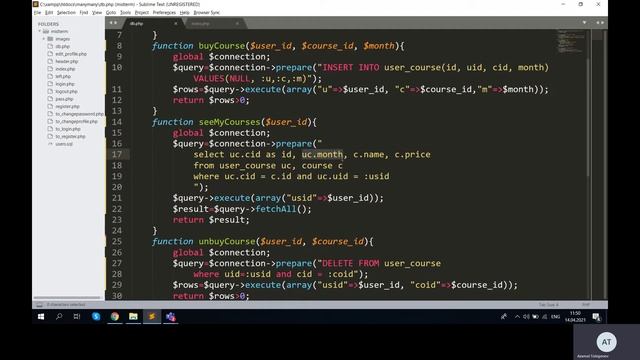Switch to the db.php editor tab
640x360 pixels.
coord(152,24)
